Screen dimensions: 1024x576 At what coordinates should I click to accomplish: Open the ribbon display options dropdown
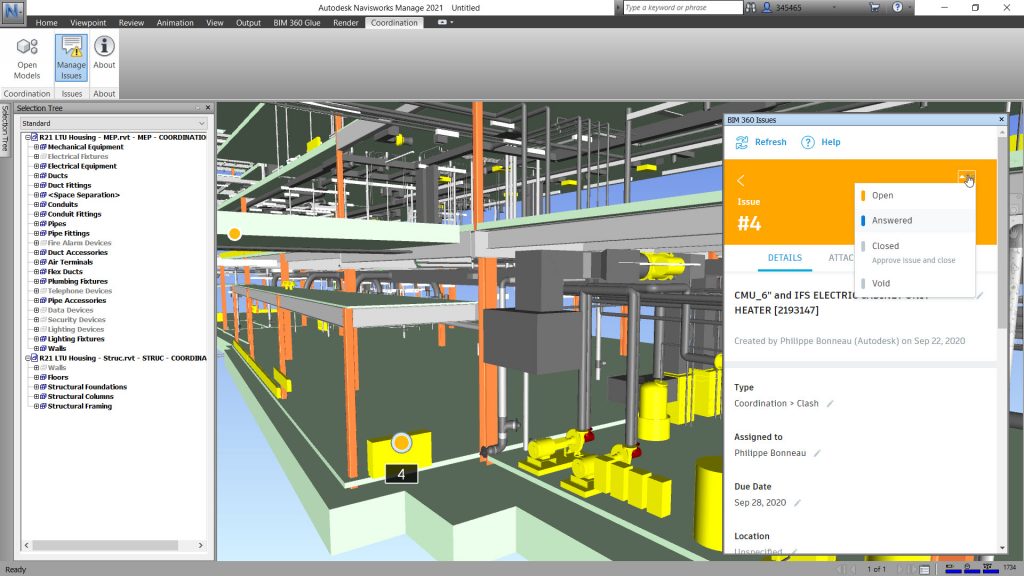pyautogui.click(x=445, y=22)
